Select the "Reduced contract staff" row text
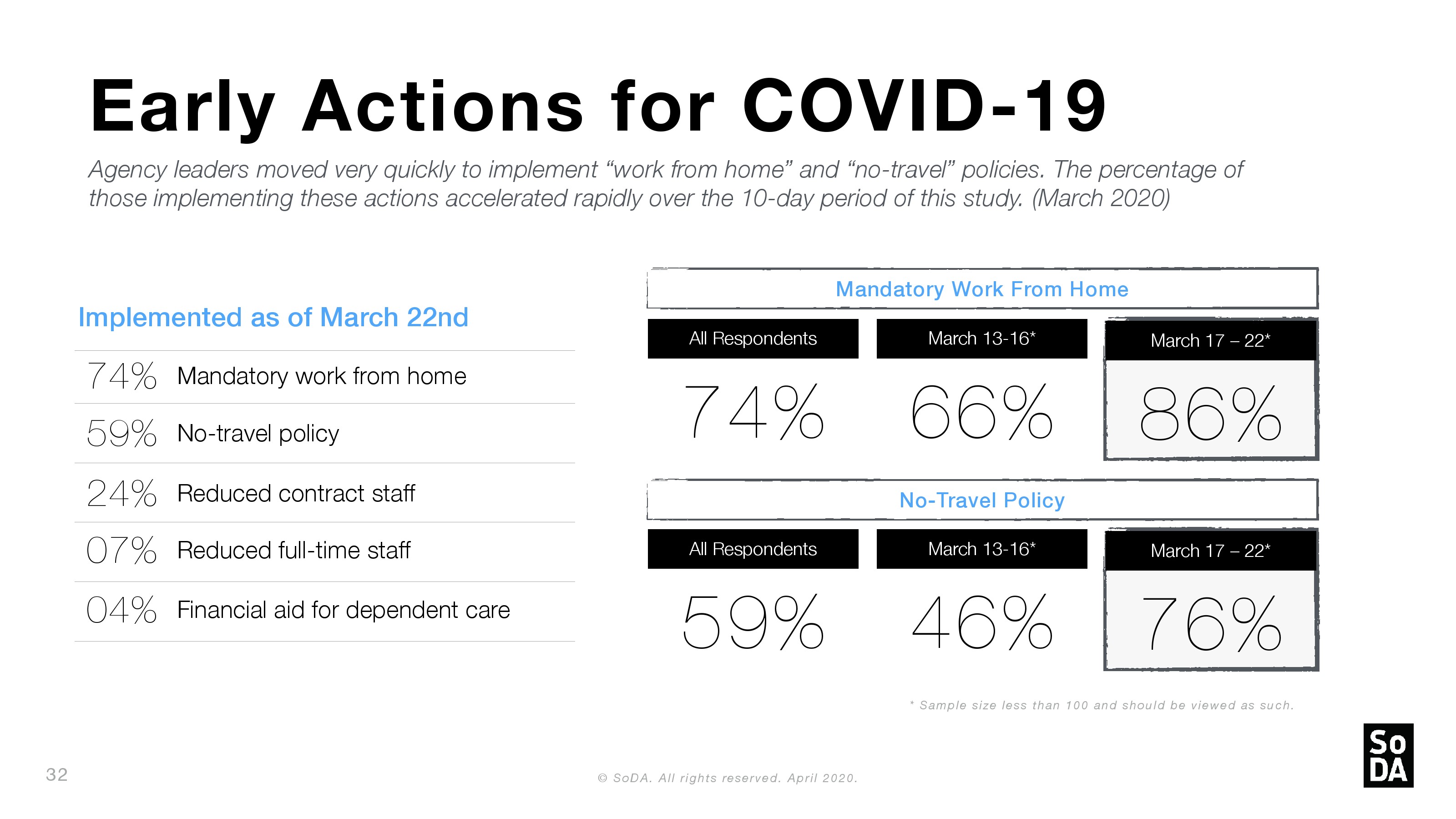Image resolution: width=1456 pixels, height=819 pixels. click(296, 493)
